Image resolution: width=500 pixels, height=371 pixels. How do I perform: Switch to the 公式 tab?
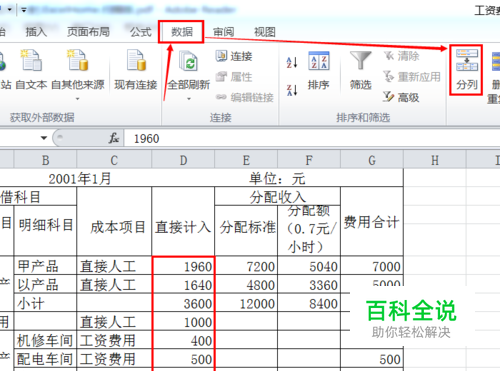pyautogui.click(x=140, y=32)
